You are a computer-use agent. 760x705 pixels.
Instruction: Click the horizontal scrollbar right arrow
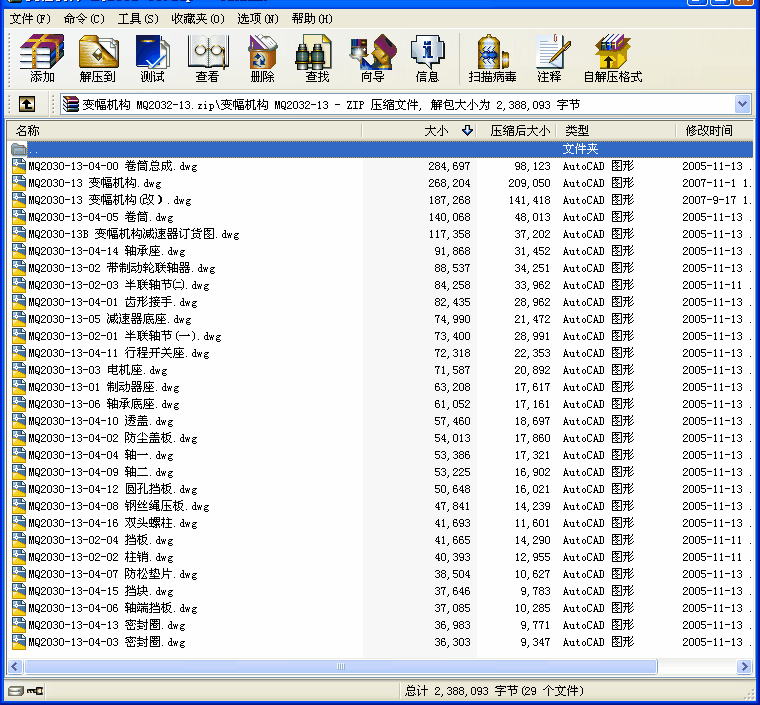click(x=744, y=667)
